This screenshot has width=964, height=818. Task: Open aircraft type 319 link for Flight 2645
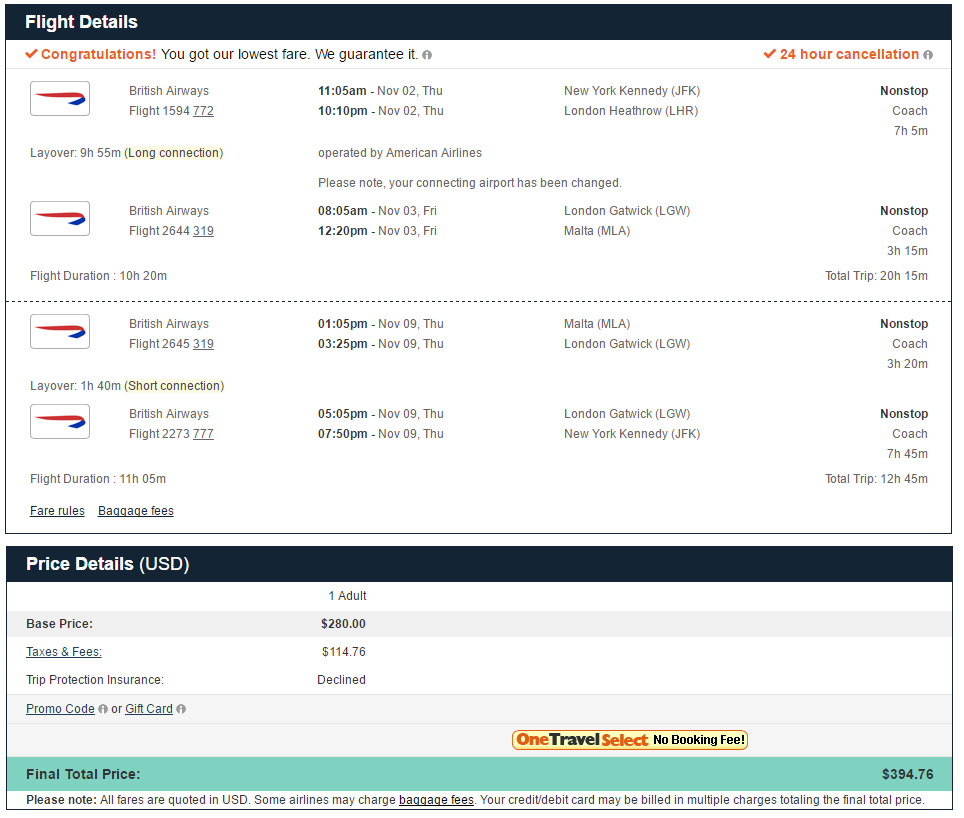pos(203,344)
